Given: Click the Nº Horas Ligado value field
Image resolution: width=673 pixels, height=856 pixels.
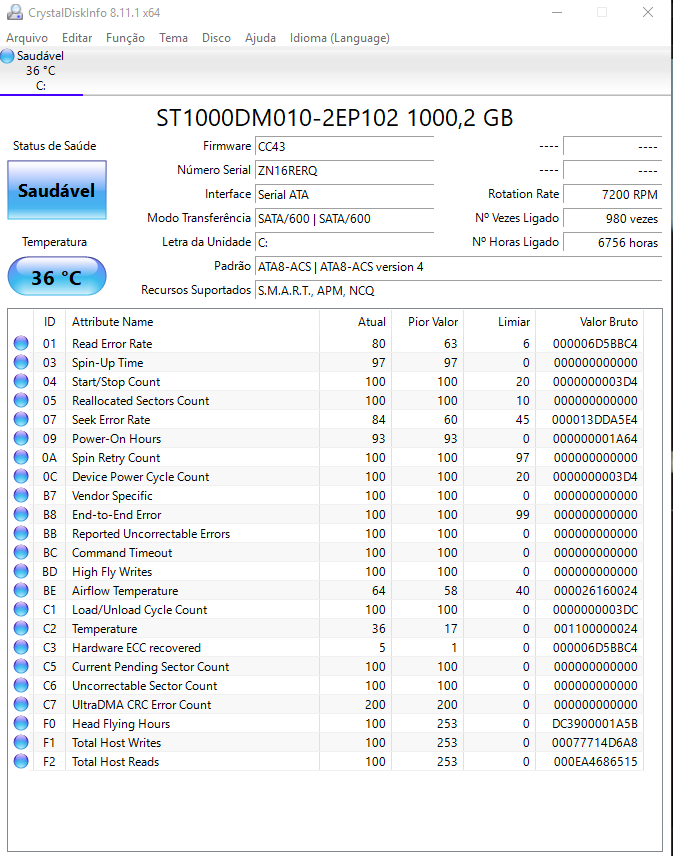Looking at the screenshot, I should pos(612,242).
